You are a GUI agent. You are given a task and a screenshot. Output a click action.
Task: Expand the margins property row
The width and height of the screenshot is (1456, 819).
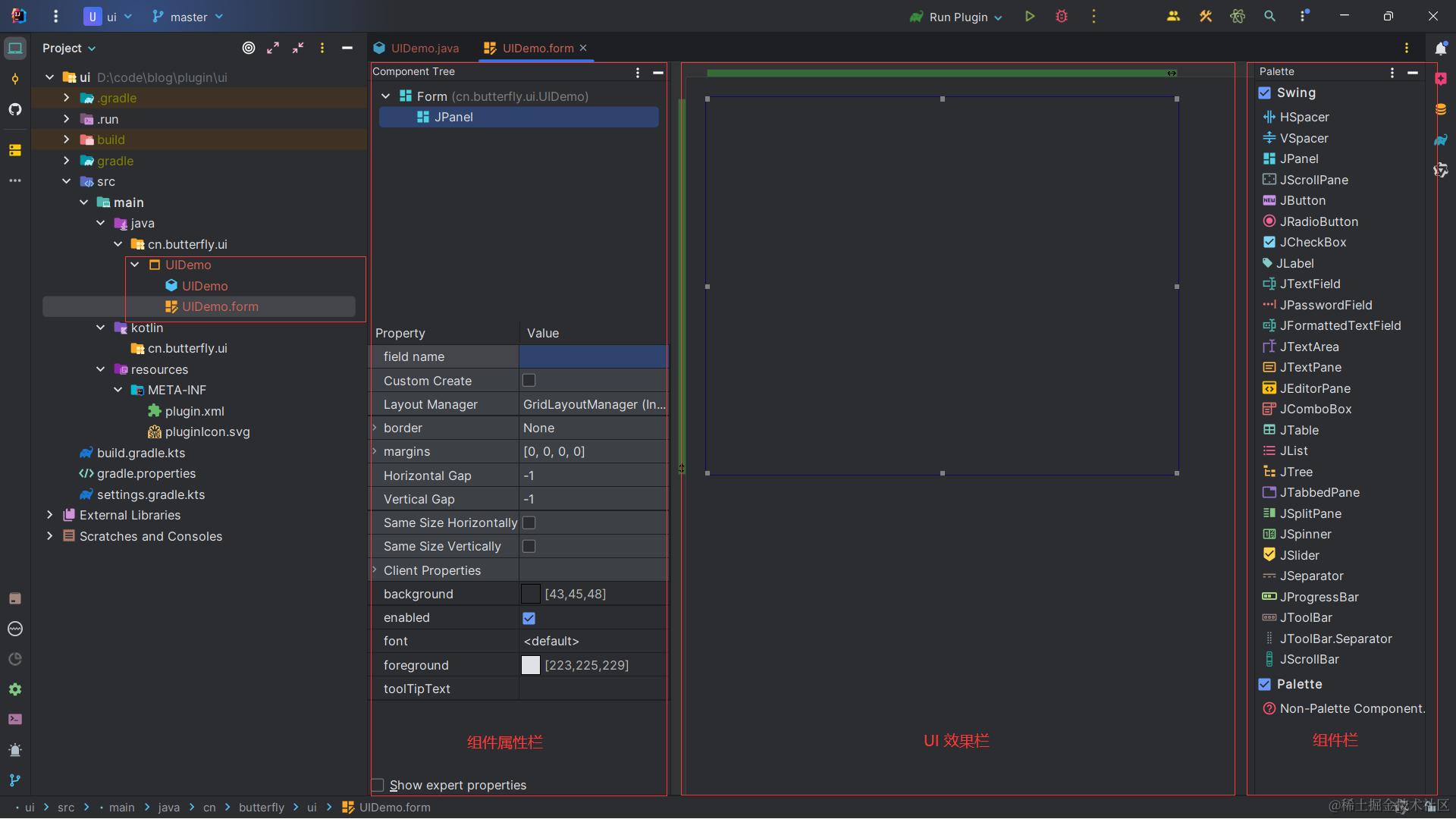click(x=375, y=451)
